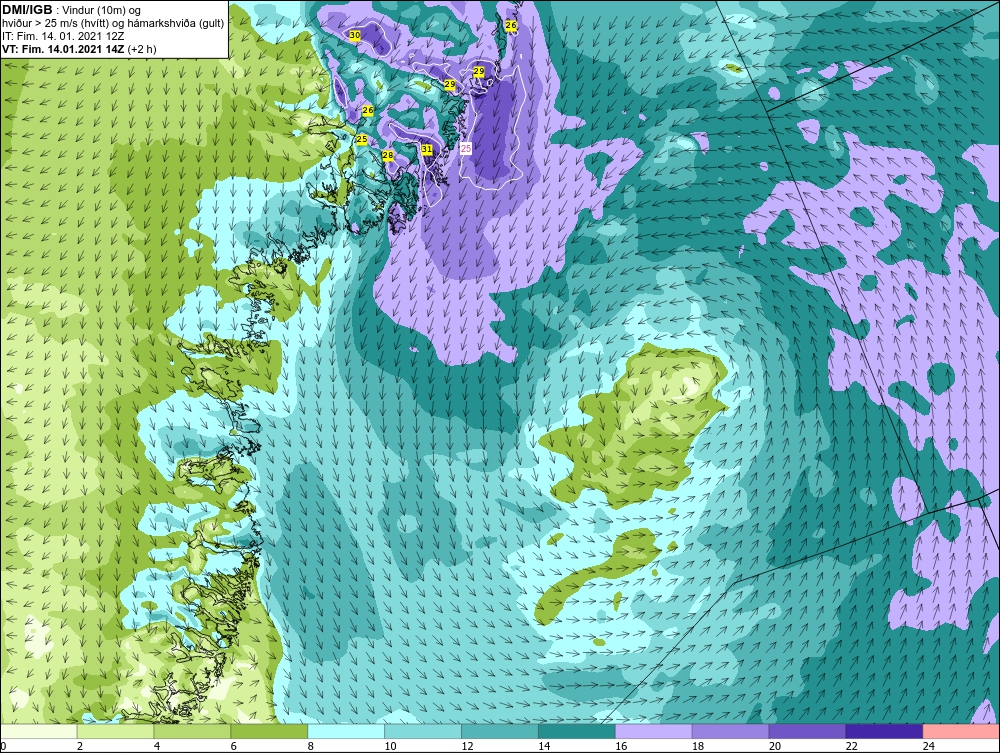
Task: Click the legend scale value 24
Action: [x=929, y=746]
